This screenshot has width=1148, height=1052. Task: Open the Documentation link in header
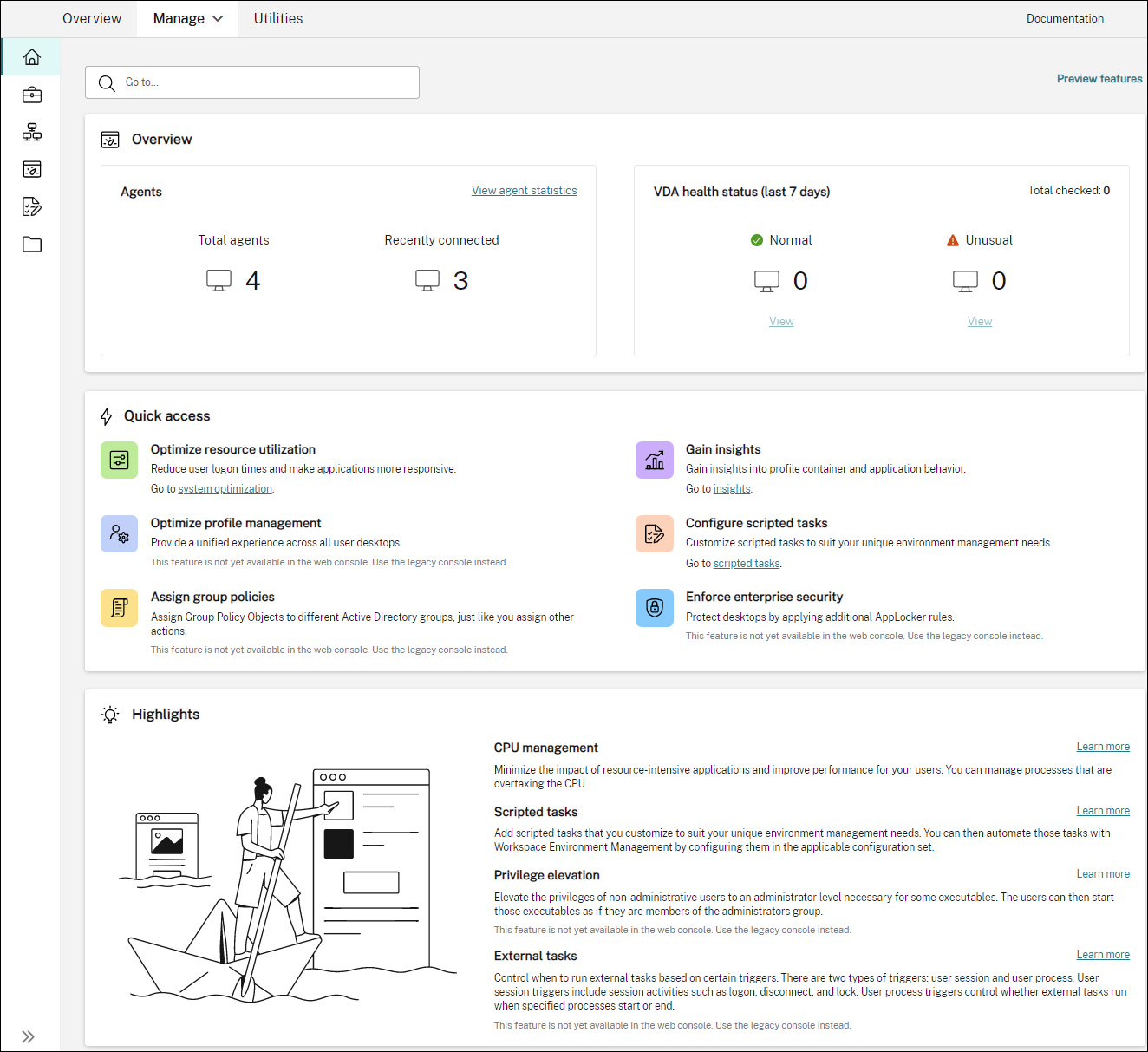coord(1065,19)
